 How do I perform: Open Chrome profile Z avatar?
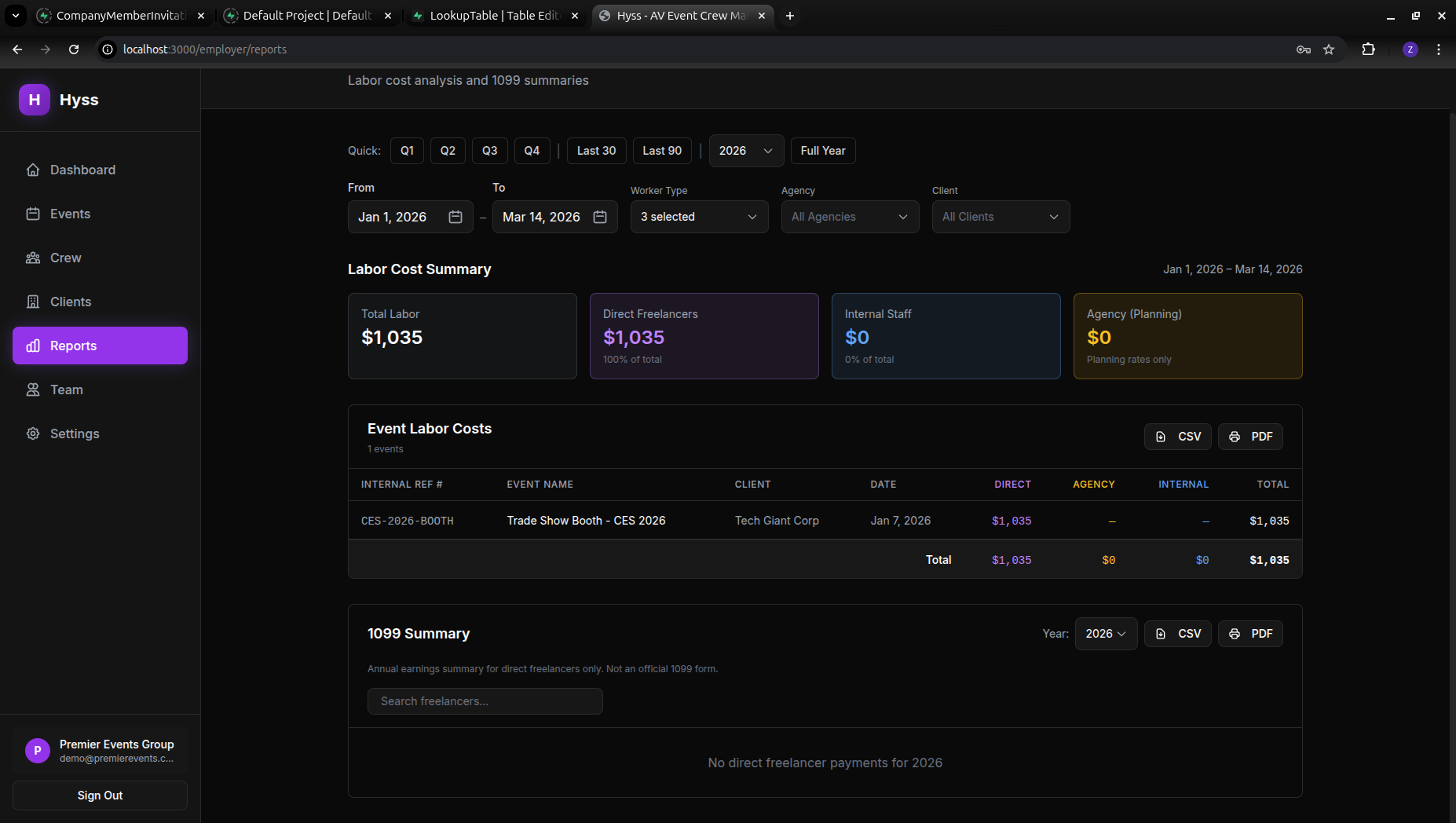(1410, 49)
